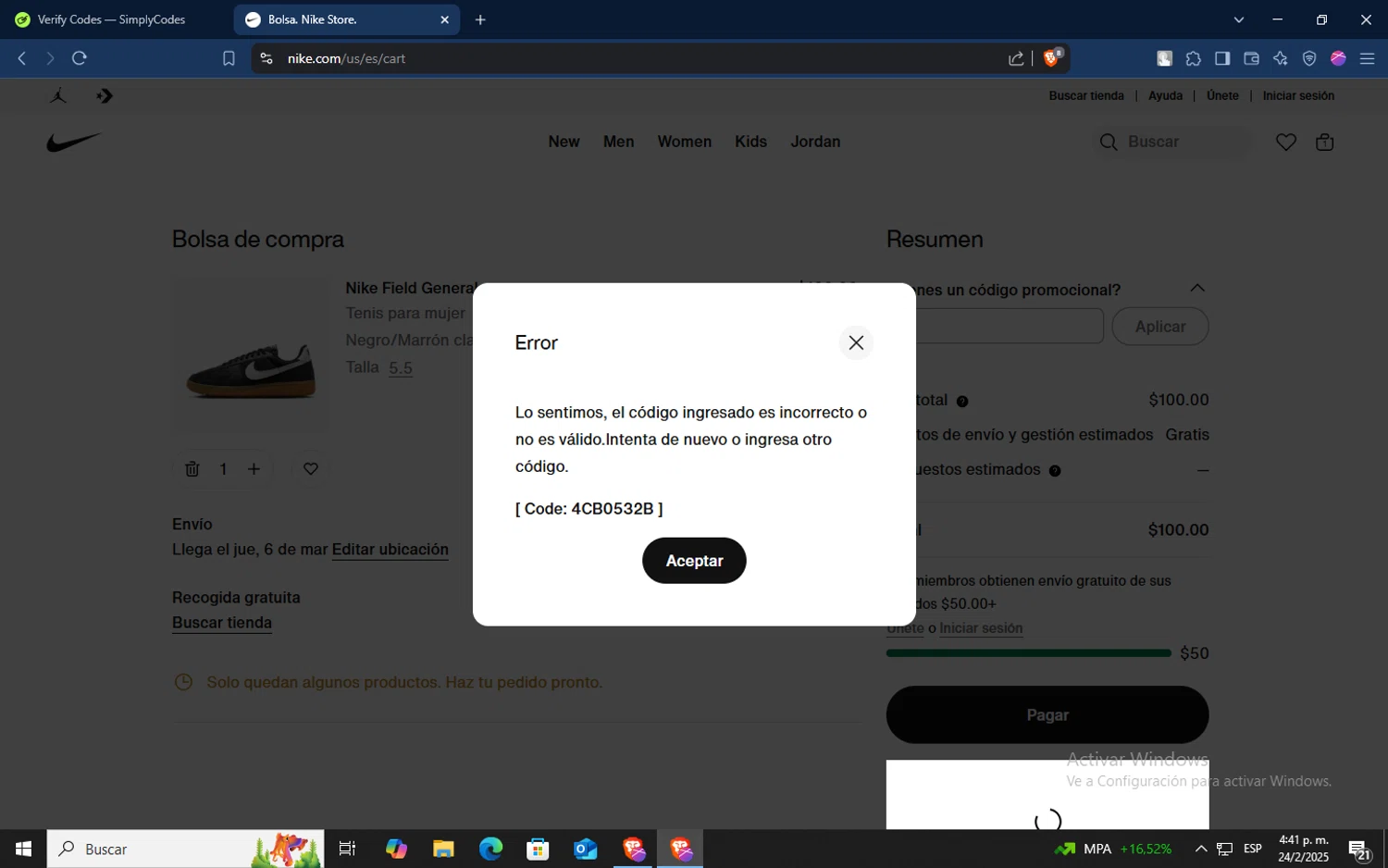Open the shopping bag icon in the header
The height and width of the screenshot is (868, 1388).
point(1324,142)
